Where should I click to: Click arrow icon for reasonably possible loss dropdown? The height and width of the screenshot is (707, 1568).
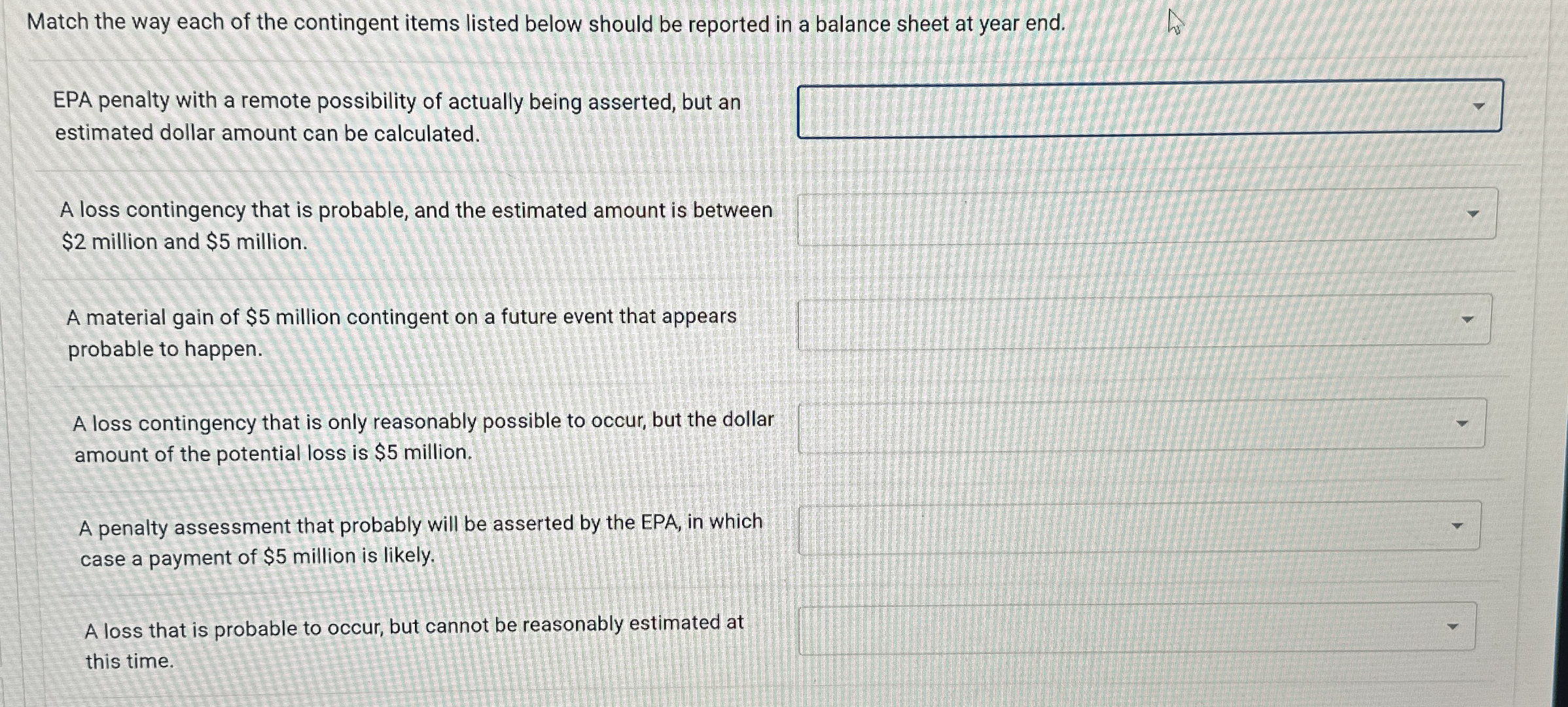pyautogui.click(x=1462, y=423)
